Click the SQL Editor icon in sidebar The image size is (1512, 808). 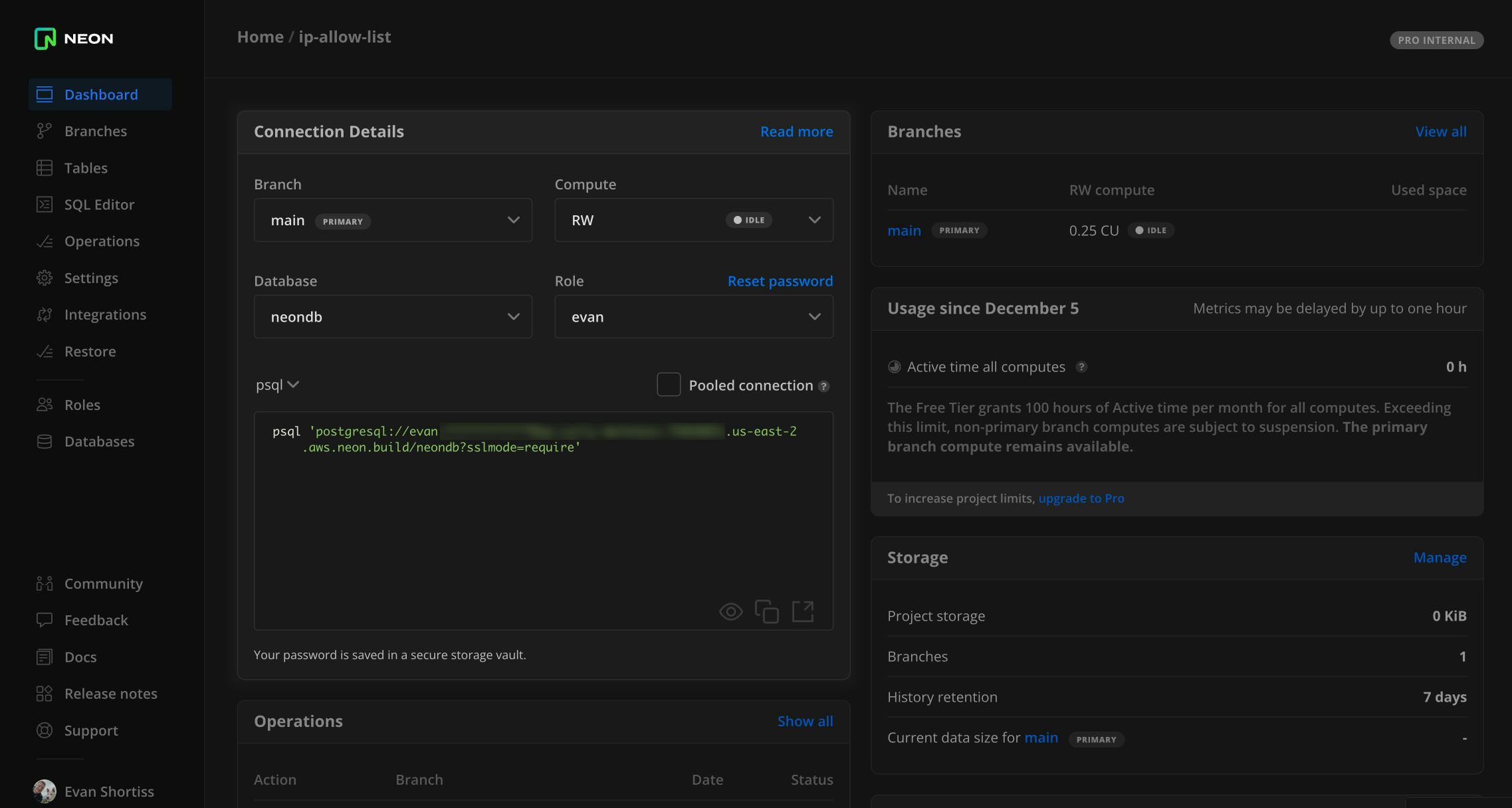(x=44, y=205)
